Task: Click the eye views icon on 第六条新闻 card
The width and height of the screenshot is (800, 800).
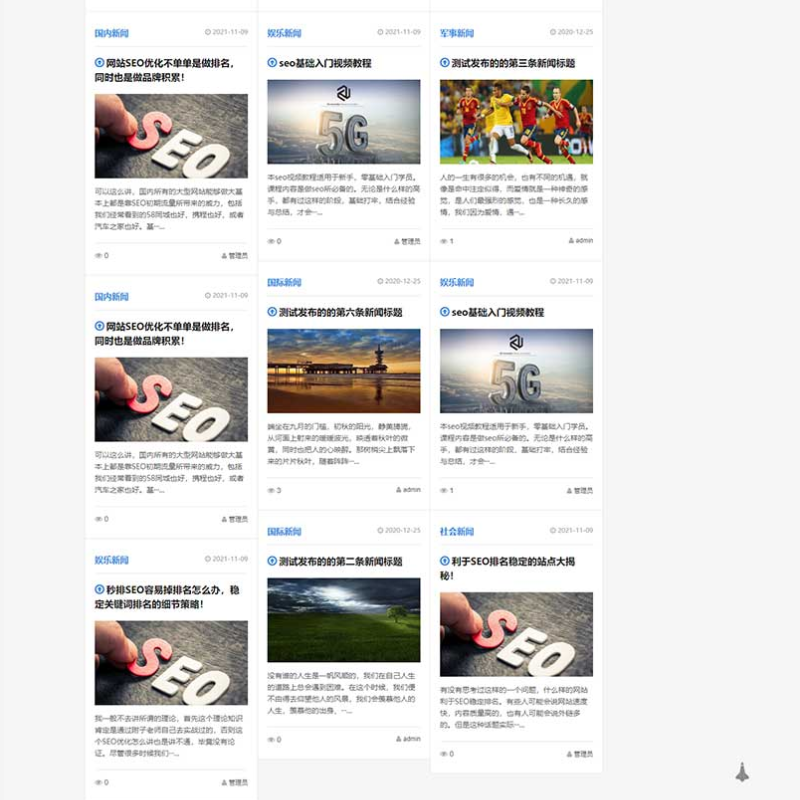Action: pyautogui.click(x=271, y=490)
